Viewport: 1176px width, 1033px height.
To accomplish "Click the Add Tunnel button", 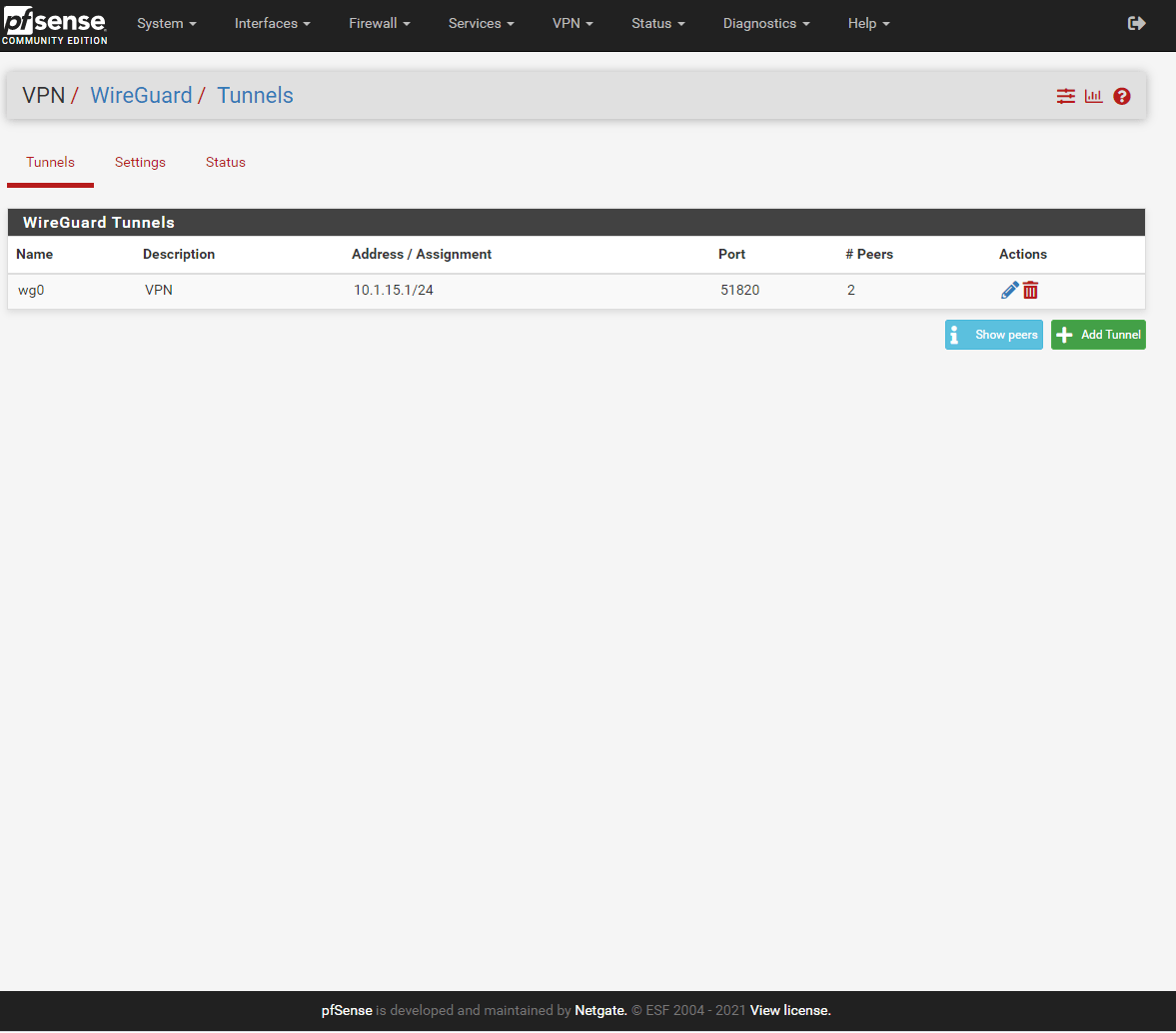I will [1098, 335].
